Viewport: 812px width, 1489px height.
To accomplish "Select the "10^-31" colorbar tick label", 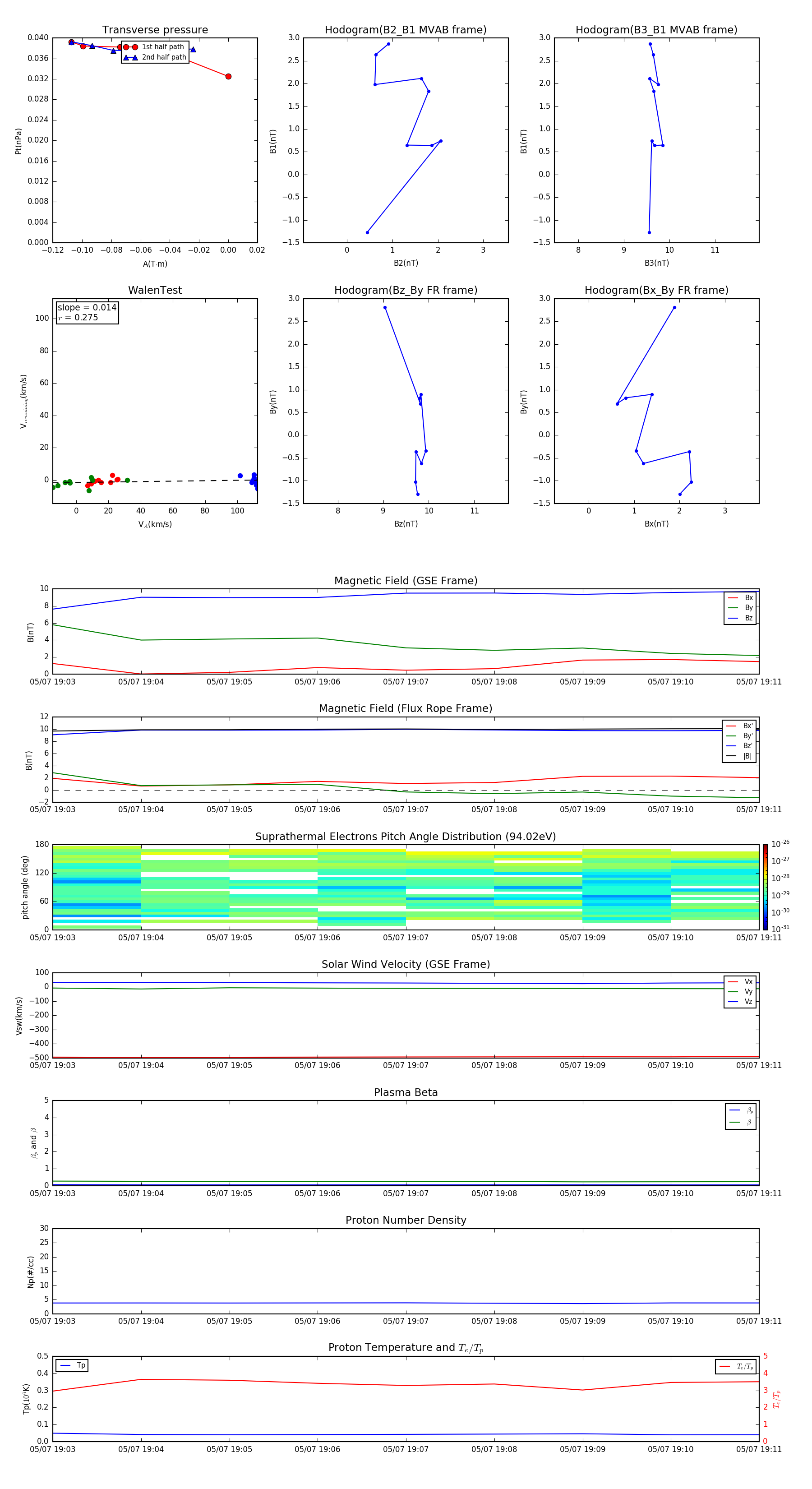I will (780, 929).
